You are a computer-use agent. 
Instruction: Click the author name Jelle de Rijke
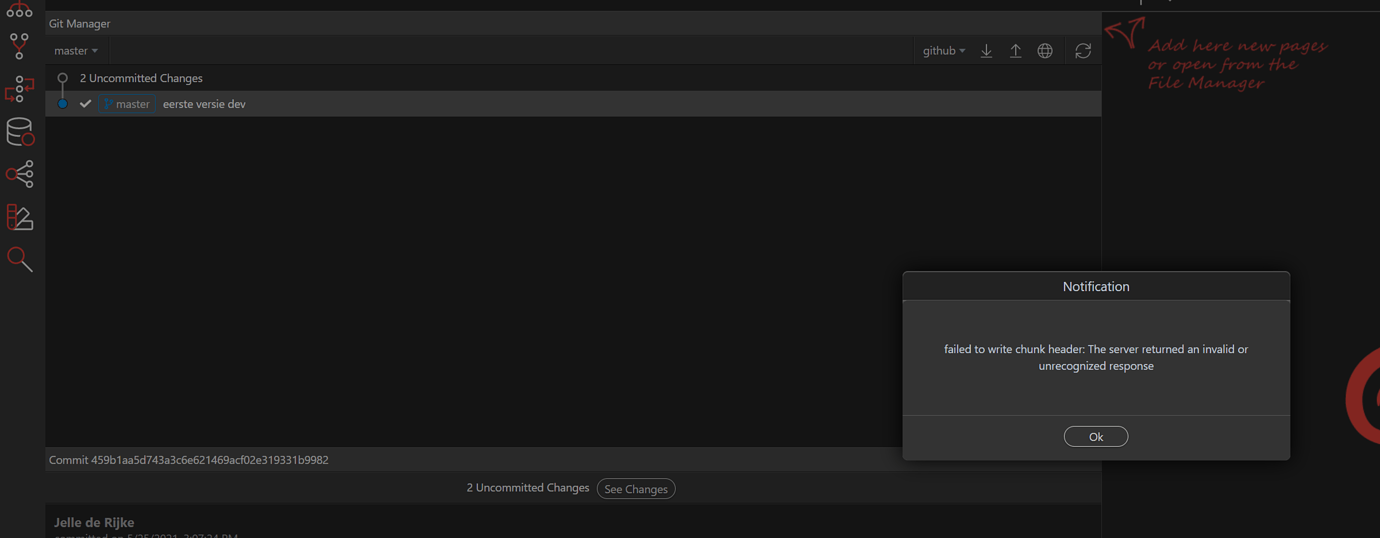point(94,522)
